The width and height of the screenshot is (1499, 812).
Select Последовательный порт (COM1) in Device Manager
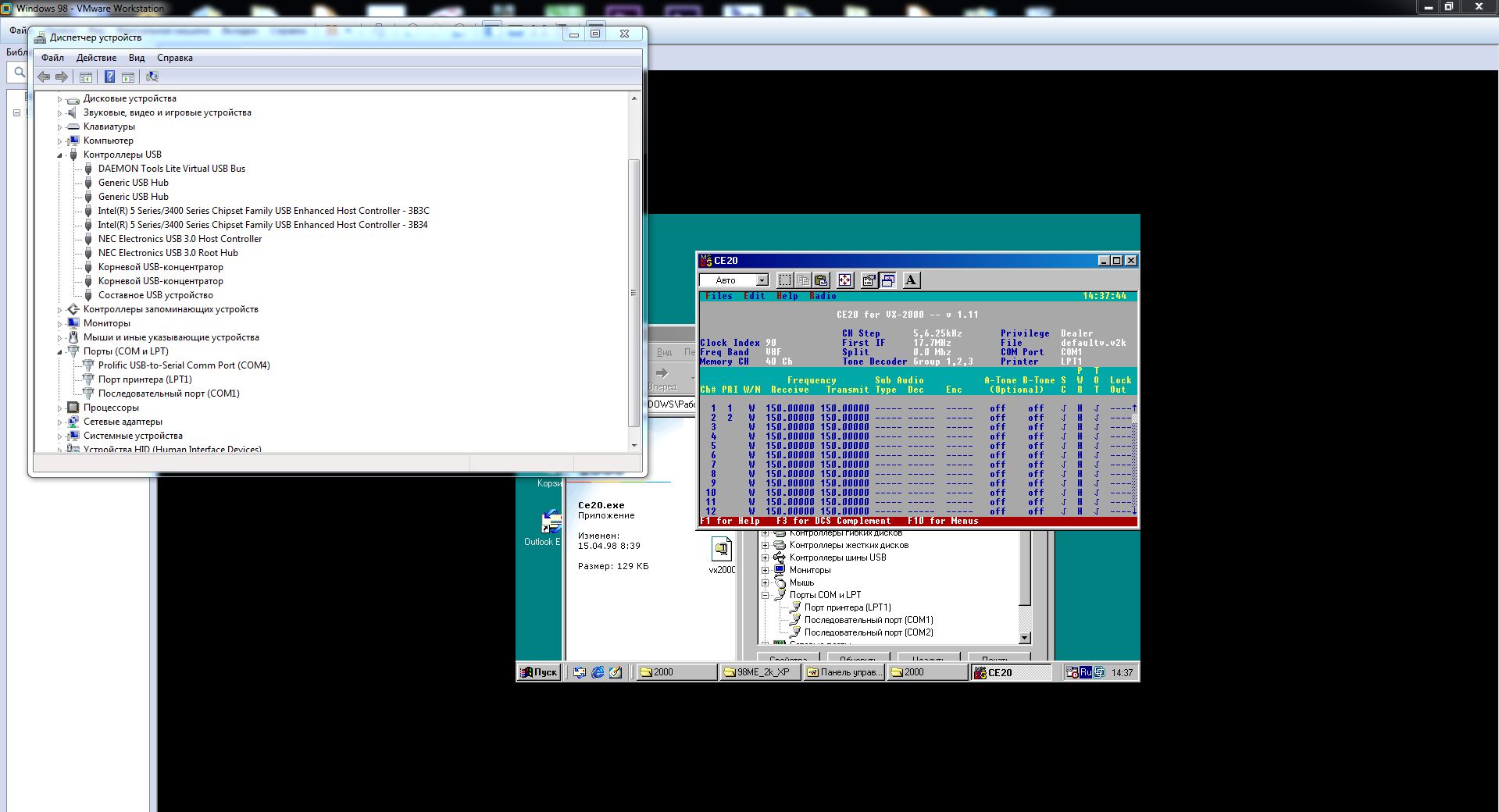(x=169, y=394)
